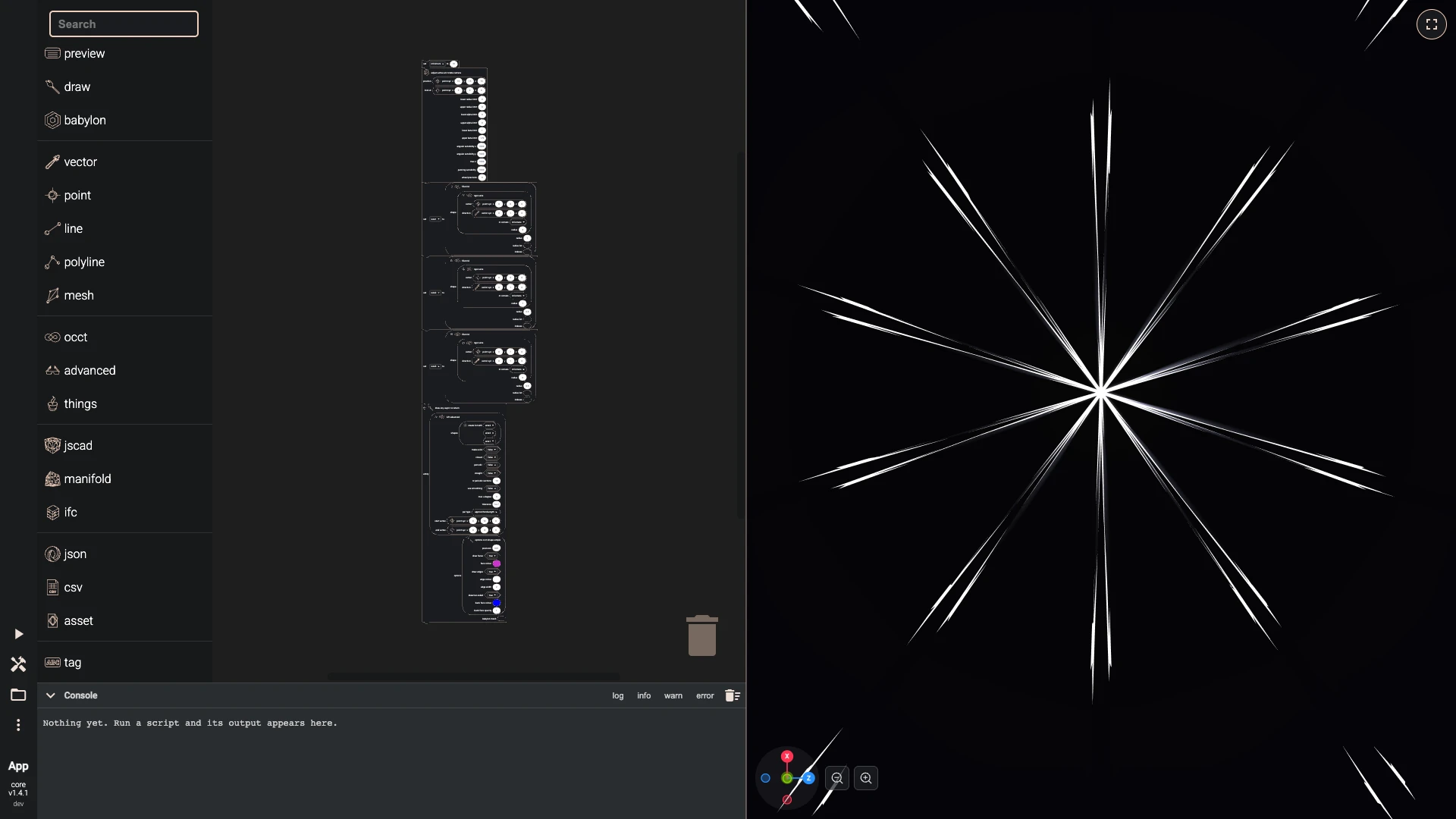Open the jscad category
The height and width of the screenshot is (819, 1456).
(x=124, y=445)
